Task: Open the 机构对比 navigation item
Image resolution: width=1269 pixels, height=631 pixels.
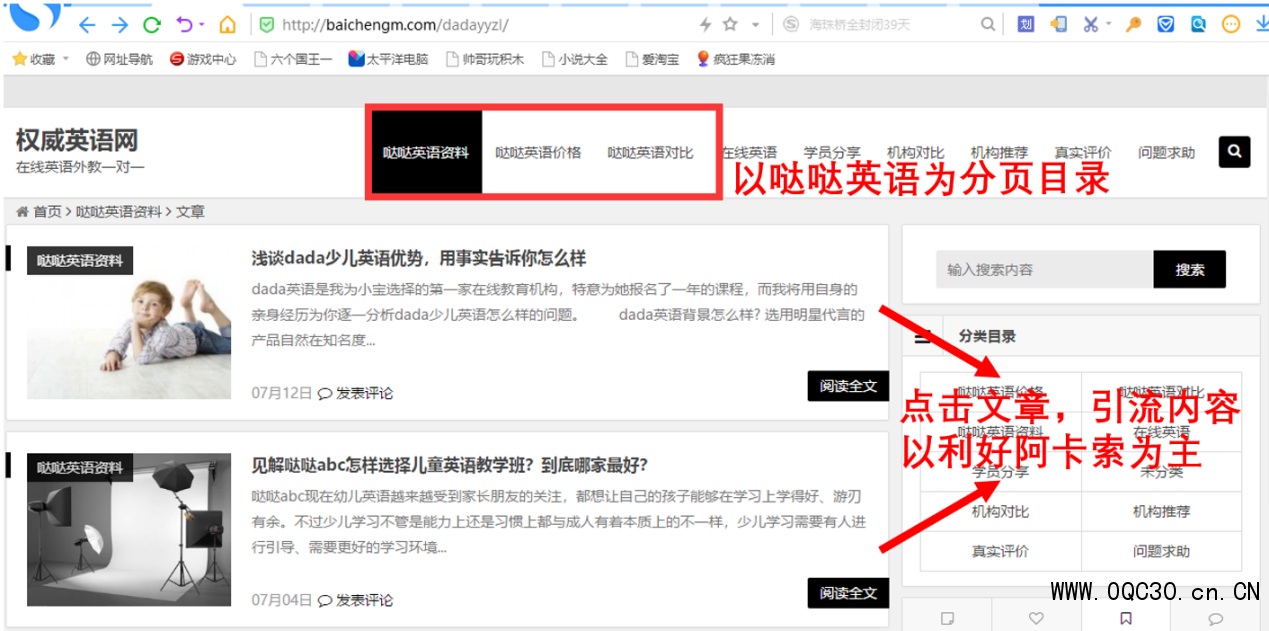Action: (x=915, y=153)
